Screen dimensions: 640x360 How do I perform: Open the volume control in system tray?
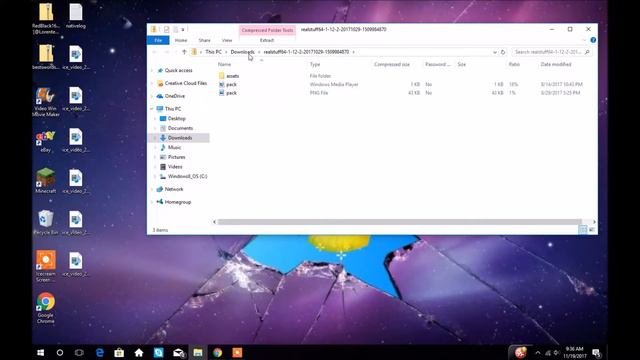point(557,353)
